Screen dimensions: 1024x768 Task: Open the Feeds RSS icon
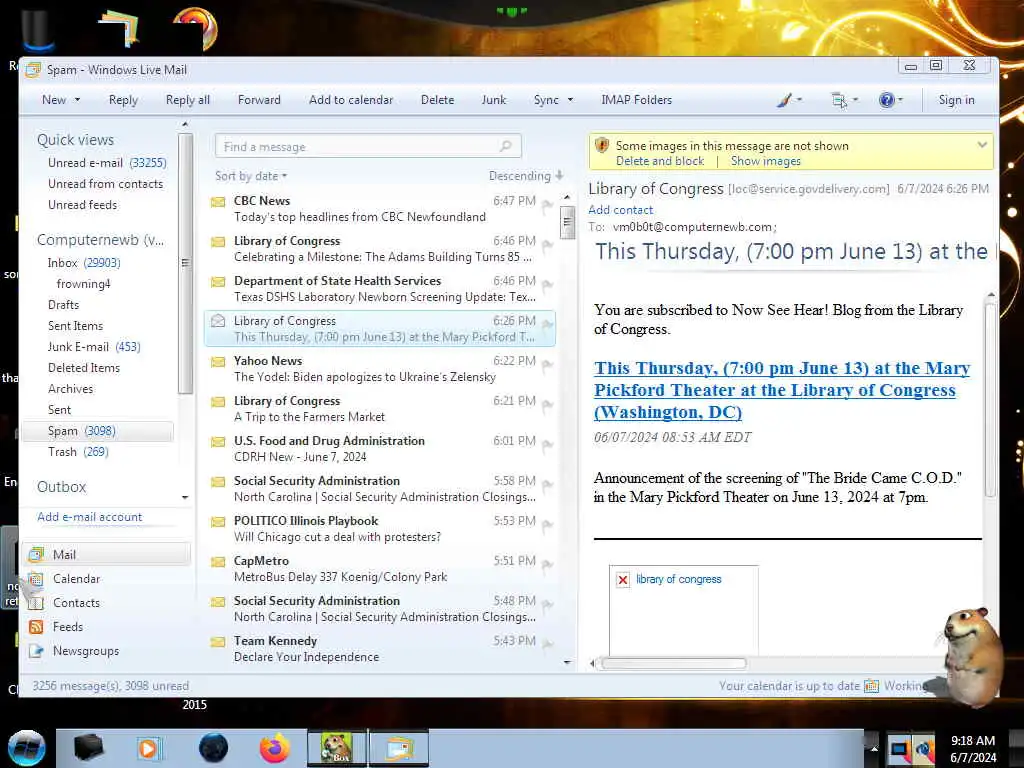(37, 627)
